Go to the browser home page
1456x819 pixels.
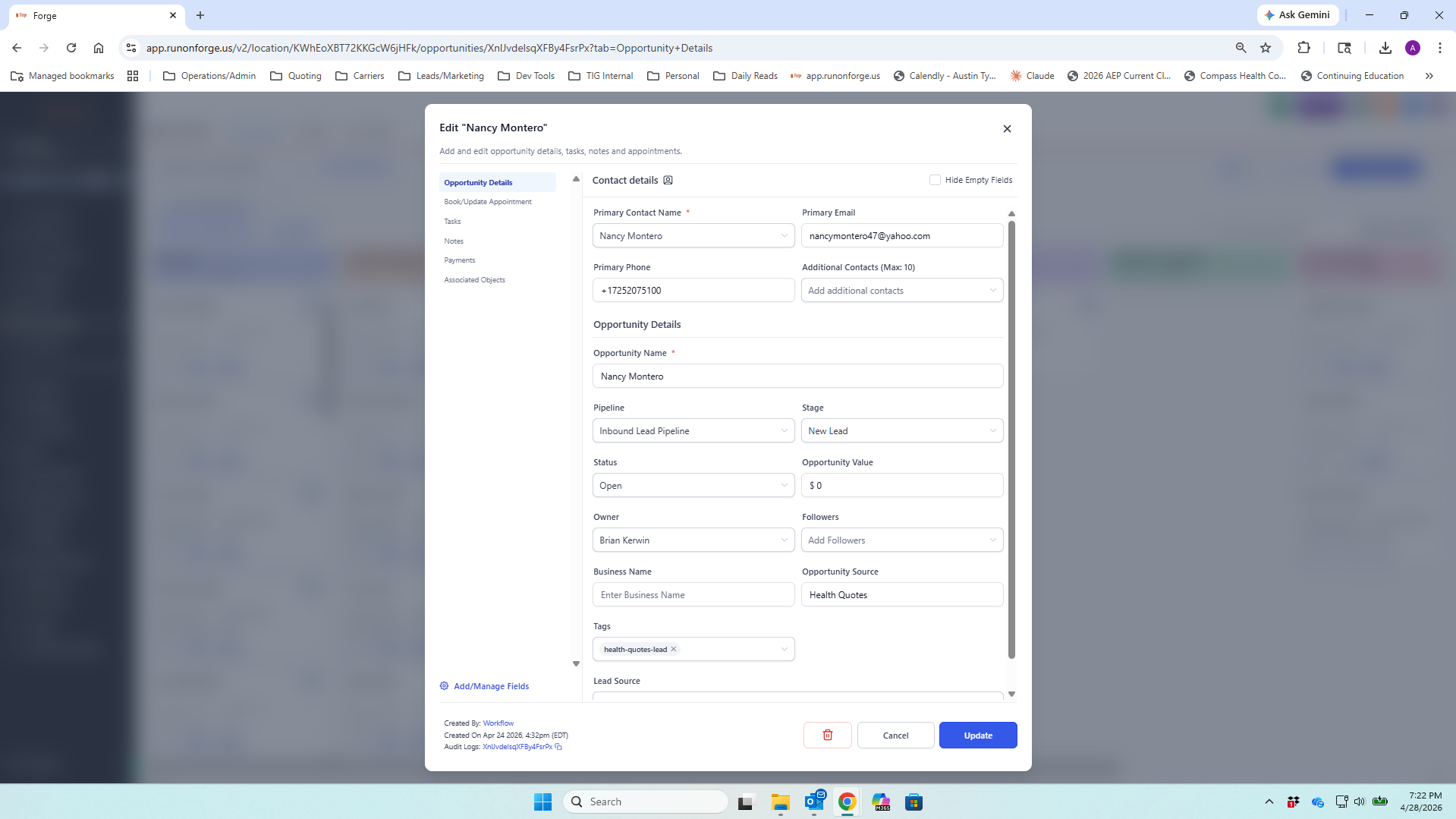click(99, 48)
